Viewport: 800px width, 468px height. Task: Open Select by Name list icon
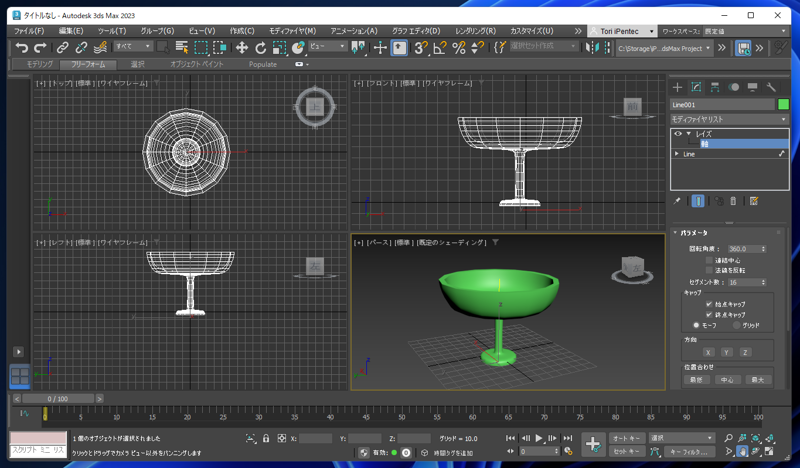pos(182,47)
